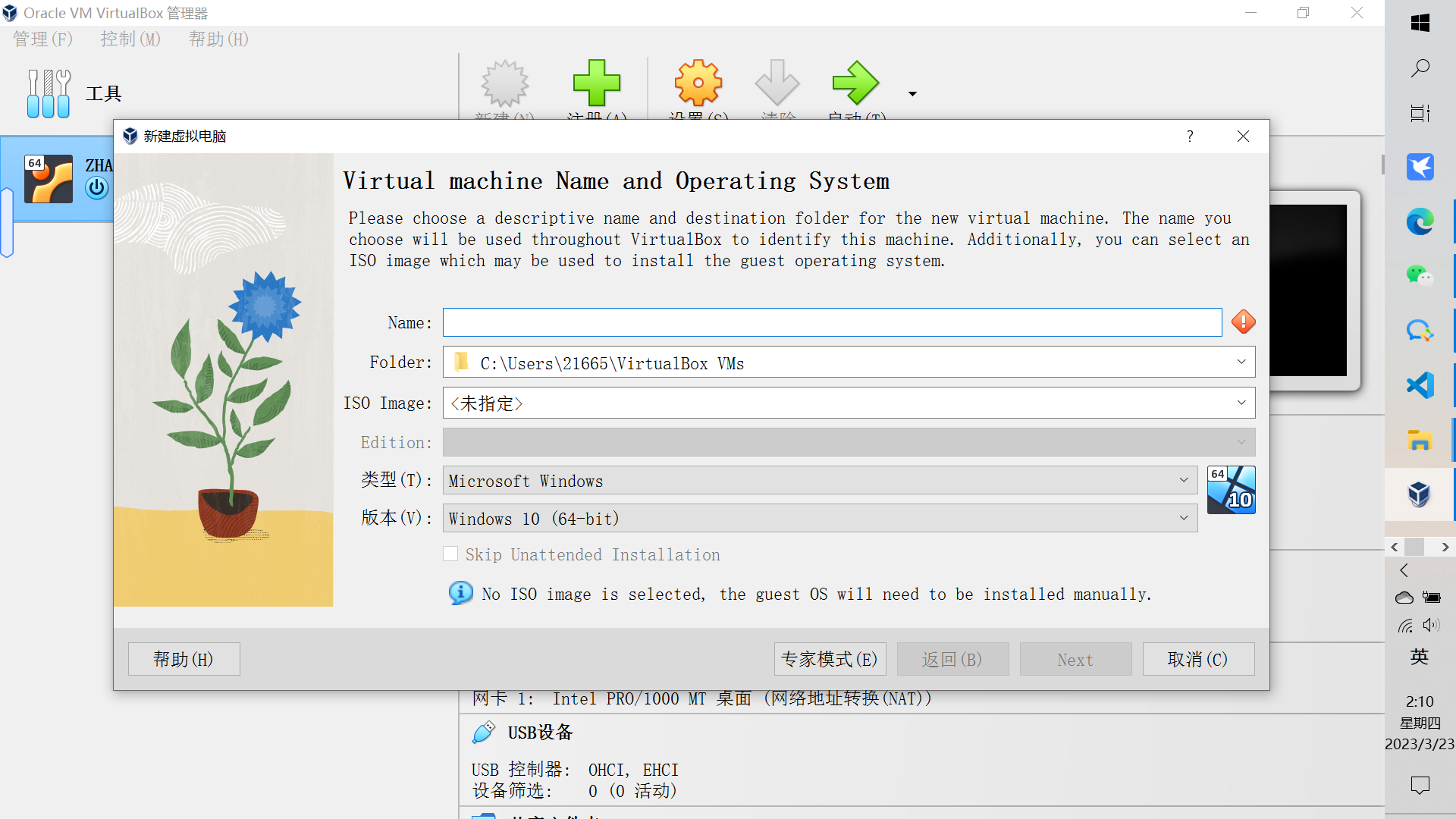The width and height of the screenshot is (1456, 819).
Task: Switch to 专家模式(E) expert mode
Action: point(830,659)
